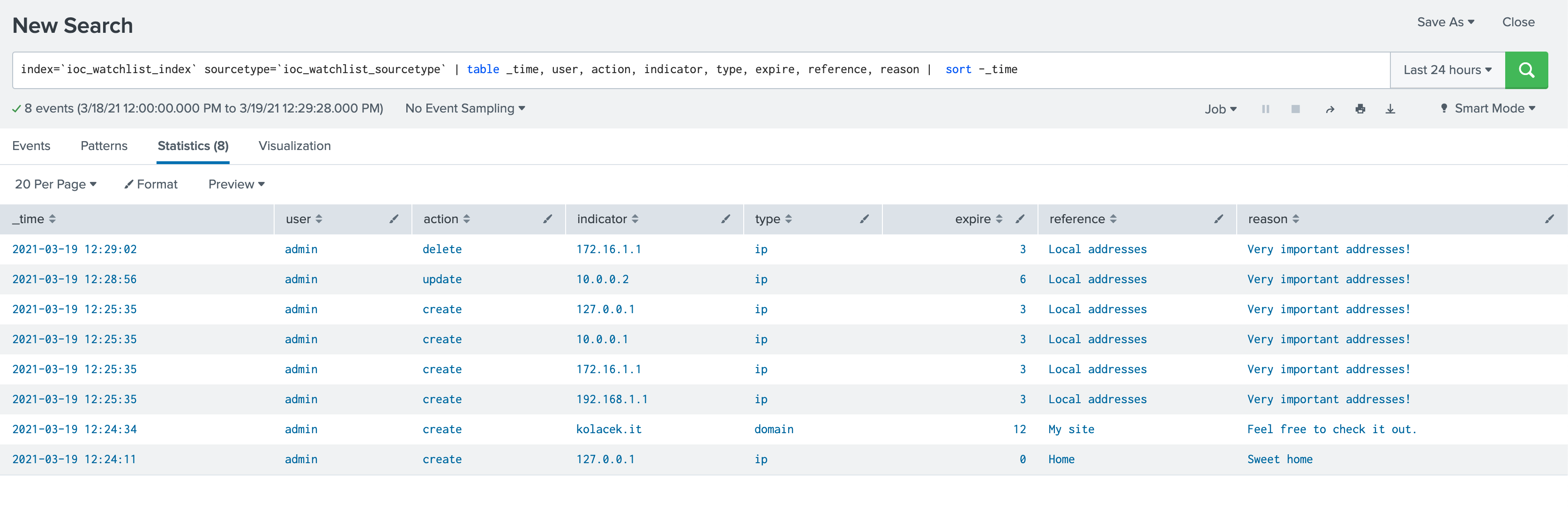The image size is (1568, 511).
Task: Open the Job dropdown menu
Action: pos(1220,109)
